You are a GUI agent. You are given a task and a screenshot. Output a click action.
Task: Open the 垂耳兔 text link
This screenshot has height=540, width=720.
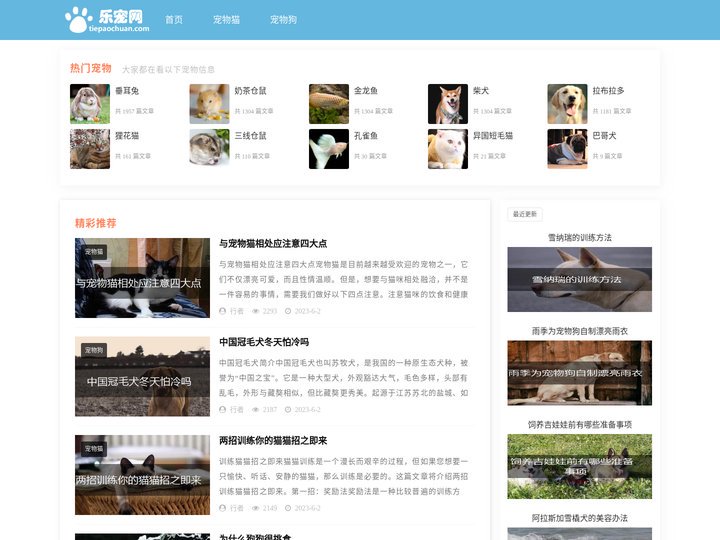point(127,91)
